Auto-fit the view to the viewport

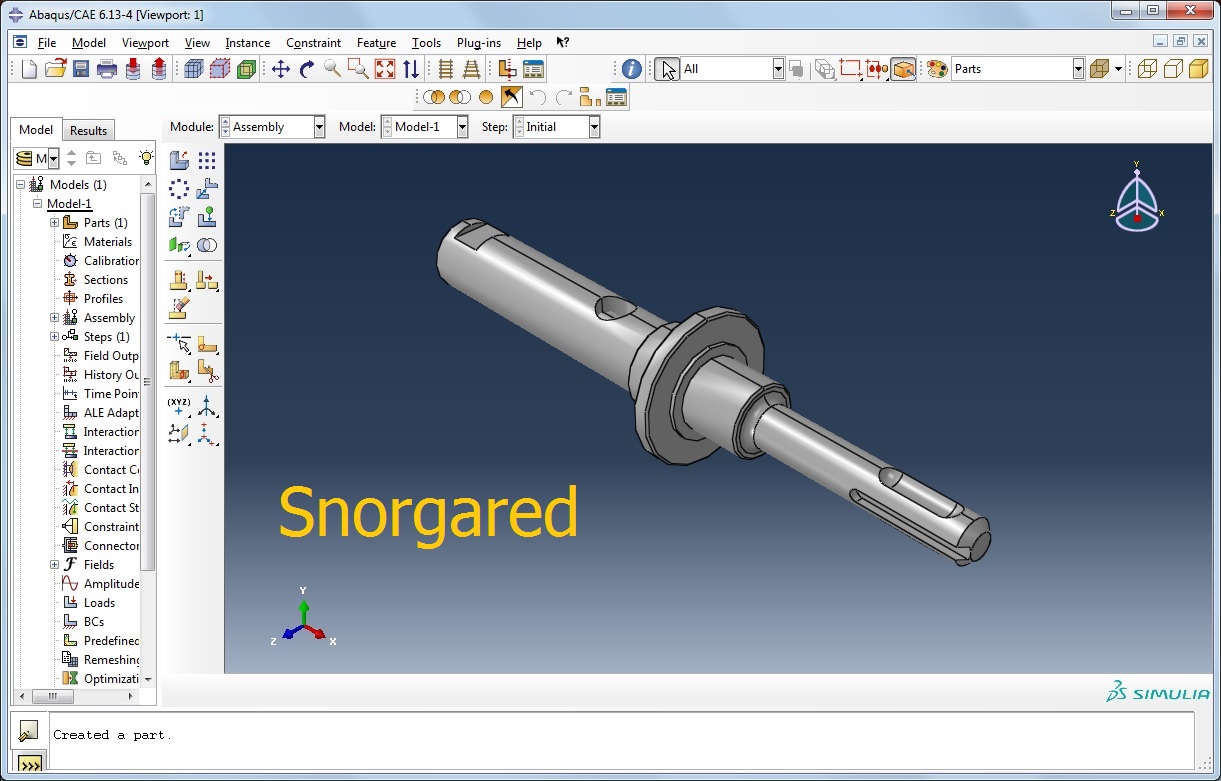point(385,69)
